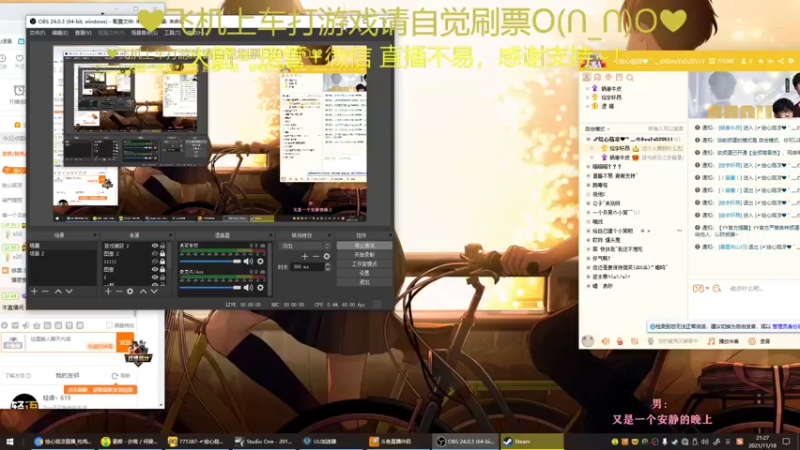The width and height of the screenshot is (800, 450).
Task: Click the favorite star in YY title bar
Action: tap(761, 61)
